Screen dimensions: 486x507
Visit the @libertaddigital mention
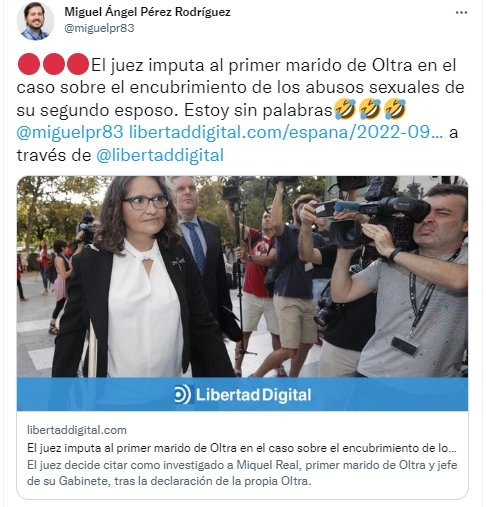(x=160, y=155)
